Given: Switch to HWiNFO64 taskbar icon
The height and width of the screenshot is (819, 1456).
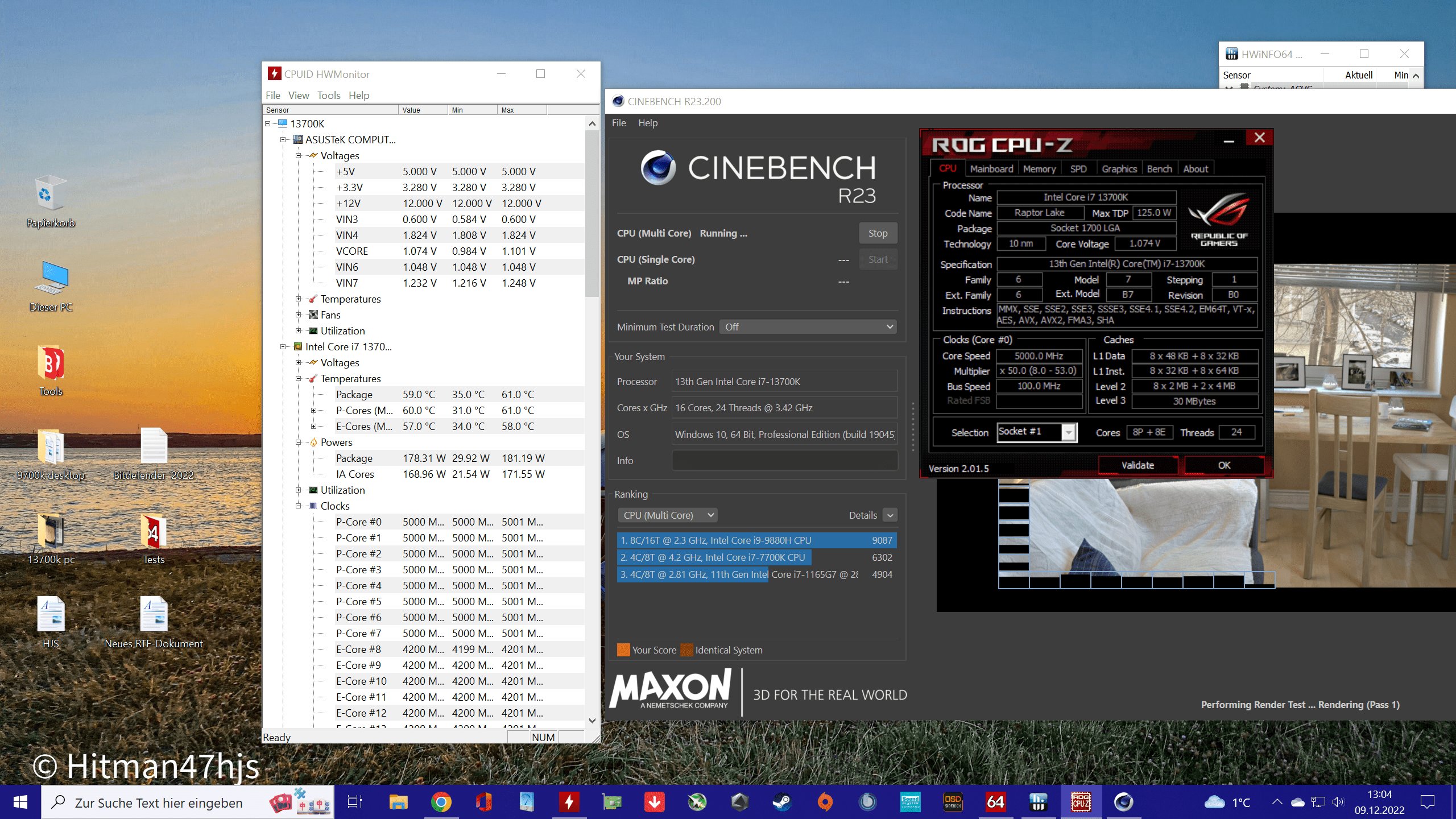Looking at the screenshot, I should tap(1038, 802).
